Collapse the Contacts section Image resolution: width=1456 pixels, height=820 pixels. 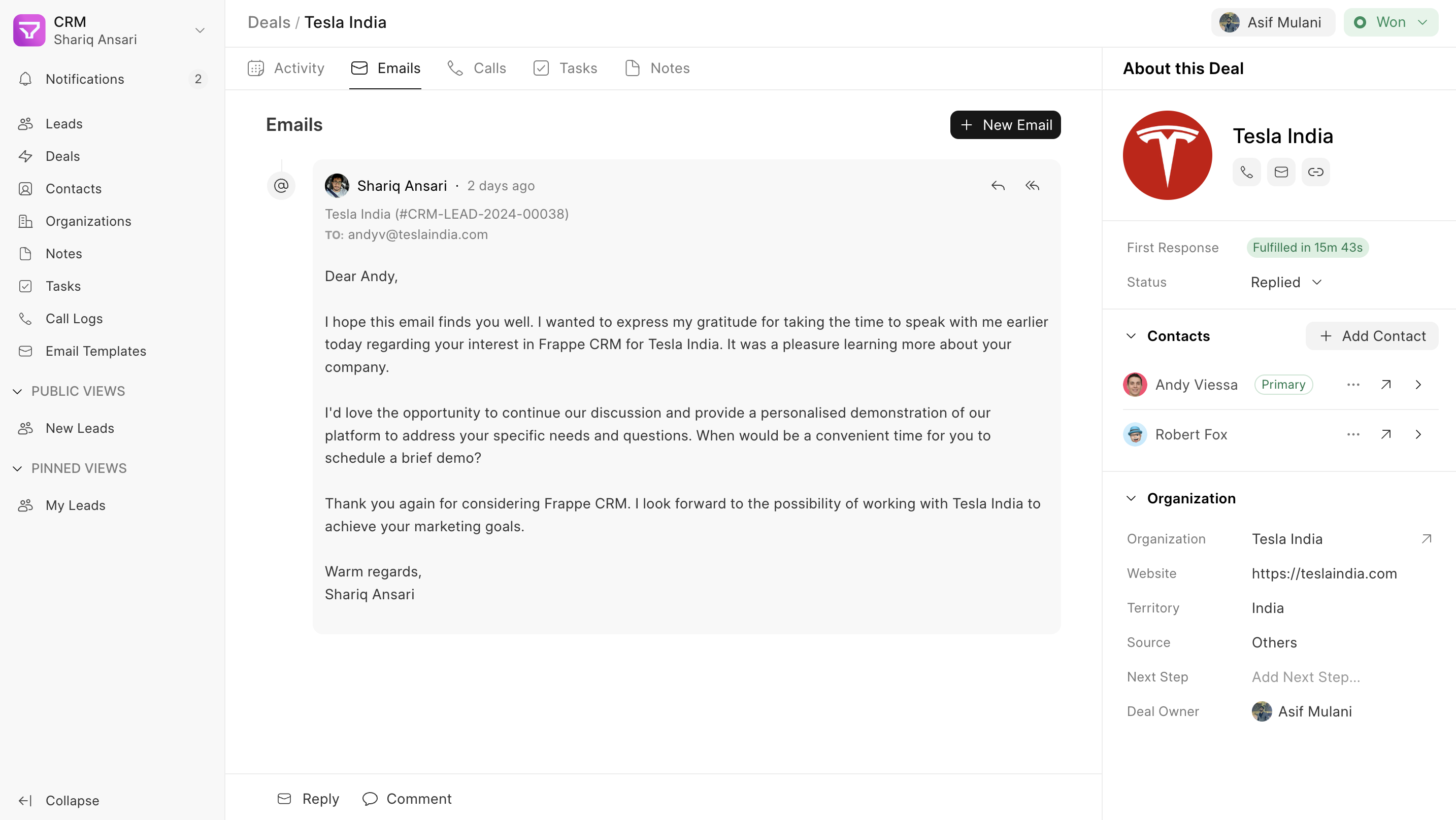pyautogui.click(x=1131, y=336)
